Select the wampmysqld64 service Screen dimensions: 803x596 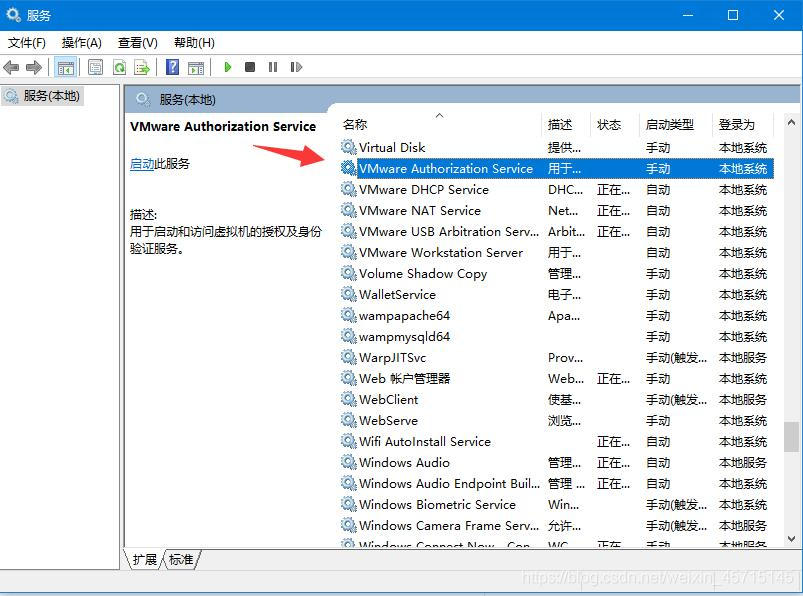[557, 336]
